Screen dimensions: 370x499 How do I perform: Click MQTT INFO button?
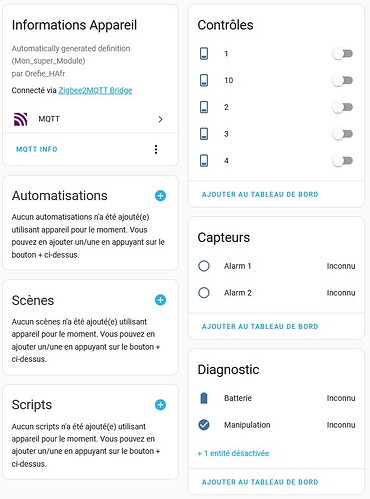(x=37, y=149)
